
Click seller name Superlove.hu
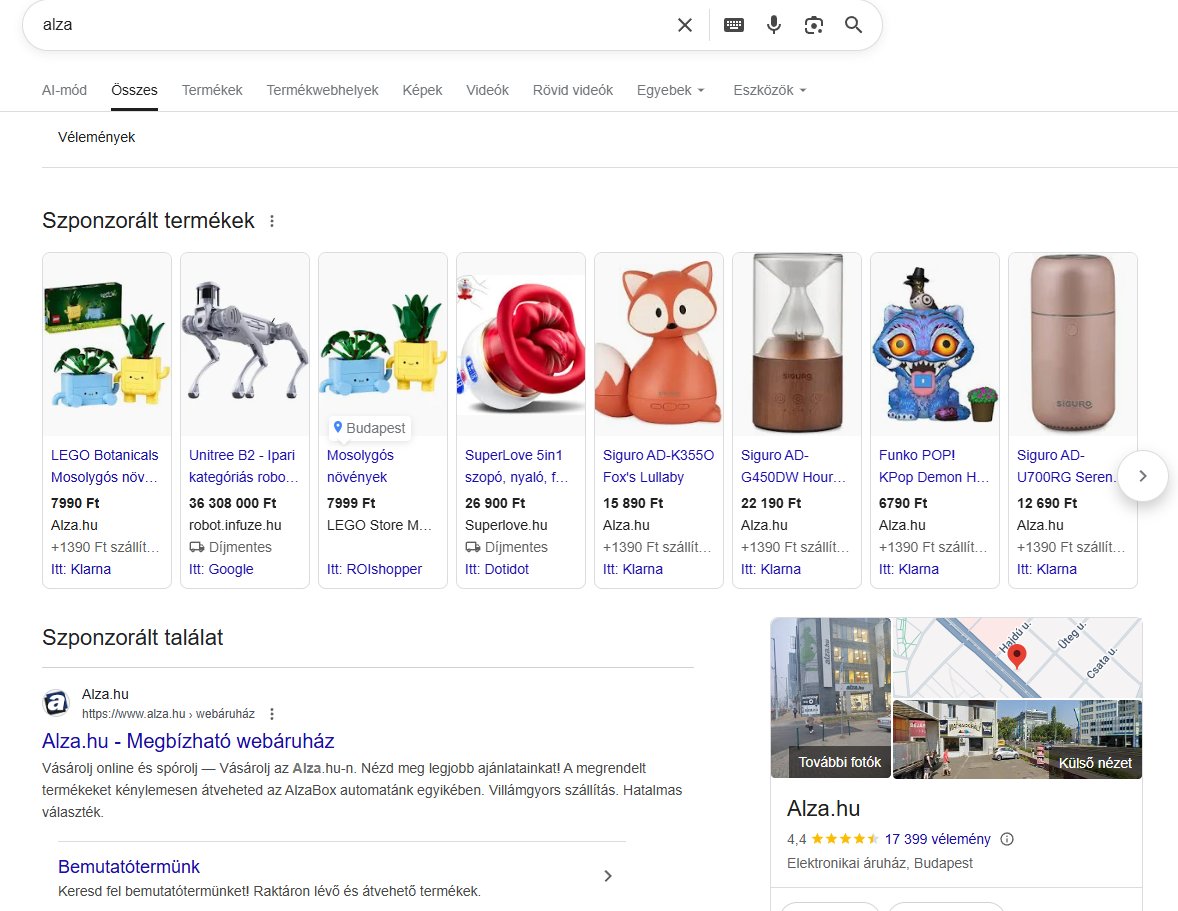pyautogui.click(x=506, y=525)
